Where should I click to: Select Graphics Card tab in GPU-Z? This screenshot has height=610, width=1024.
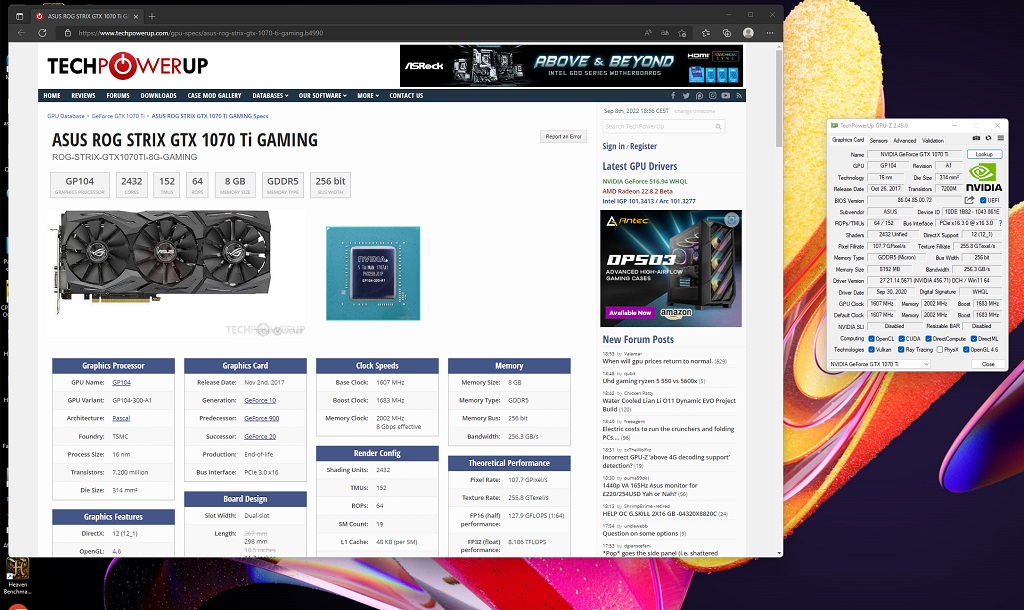point(848,140)
